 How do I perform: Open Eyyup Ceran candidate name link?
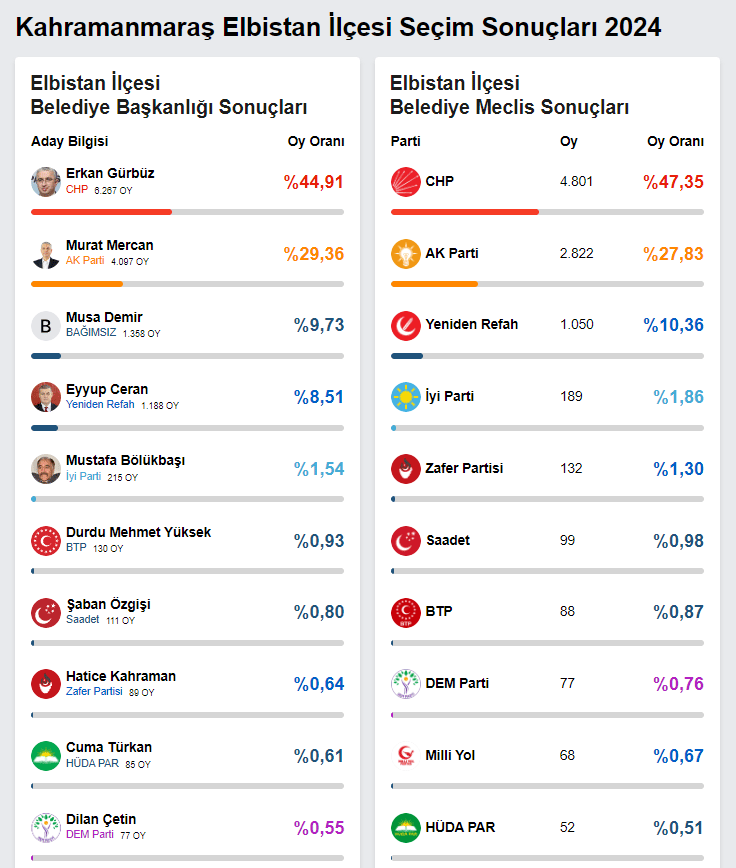coord(107,389)
